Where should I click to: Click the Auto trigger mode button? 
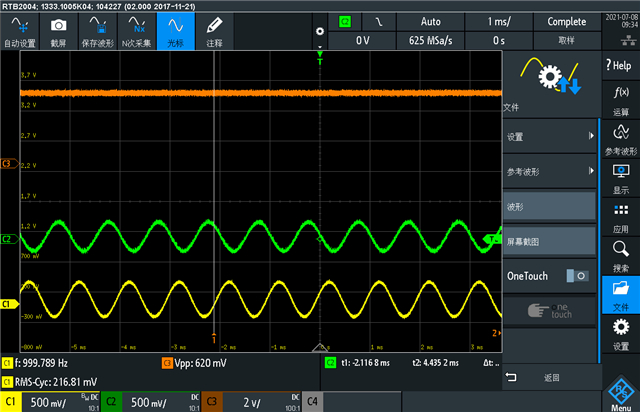click(x=431, y=22)
